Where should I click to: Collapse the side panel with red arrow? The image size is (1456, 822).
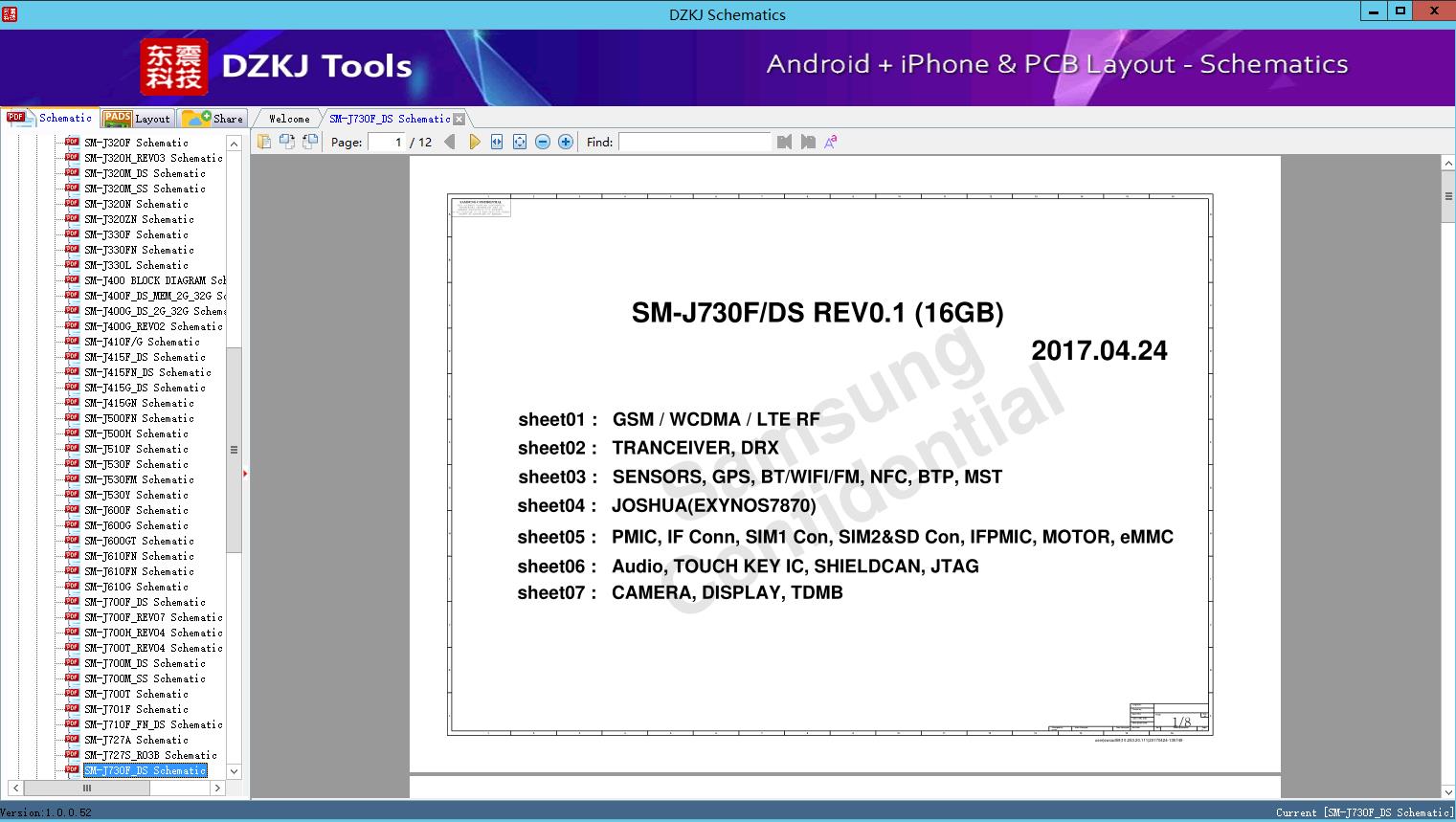(x=245, y=473)
